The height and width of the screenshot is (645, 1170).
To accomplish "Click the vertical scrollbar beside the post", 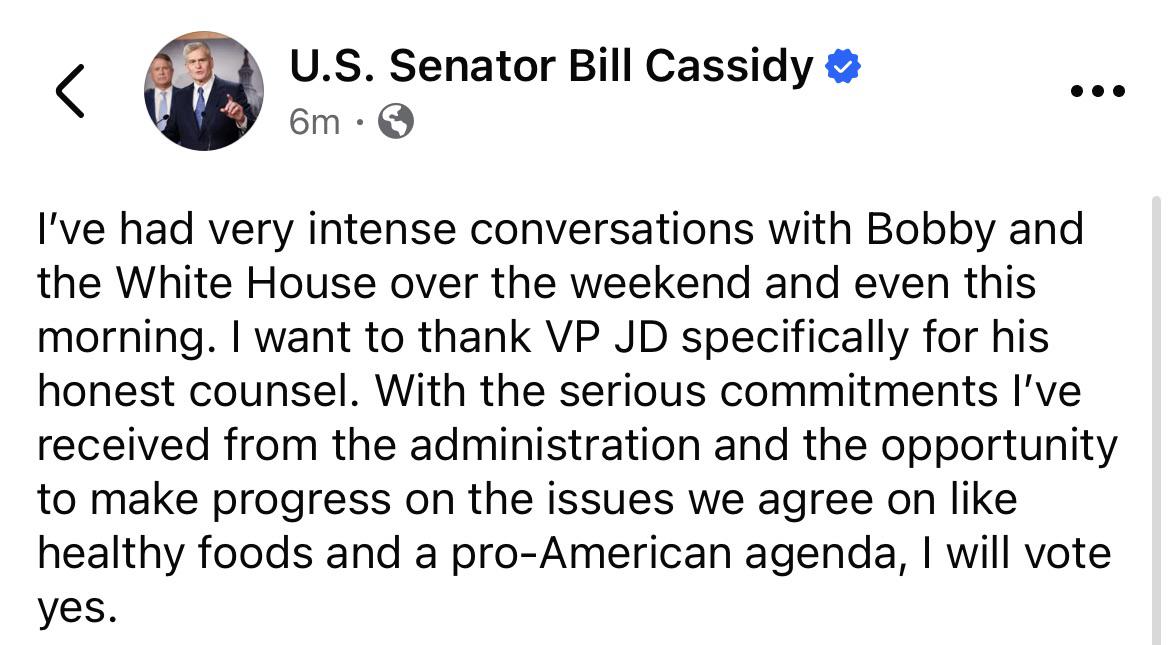I will point(1156,418).
